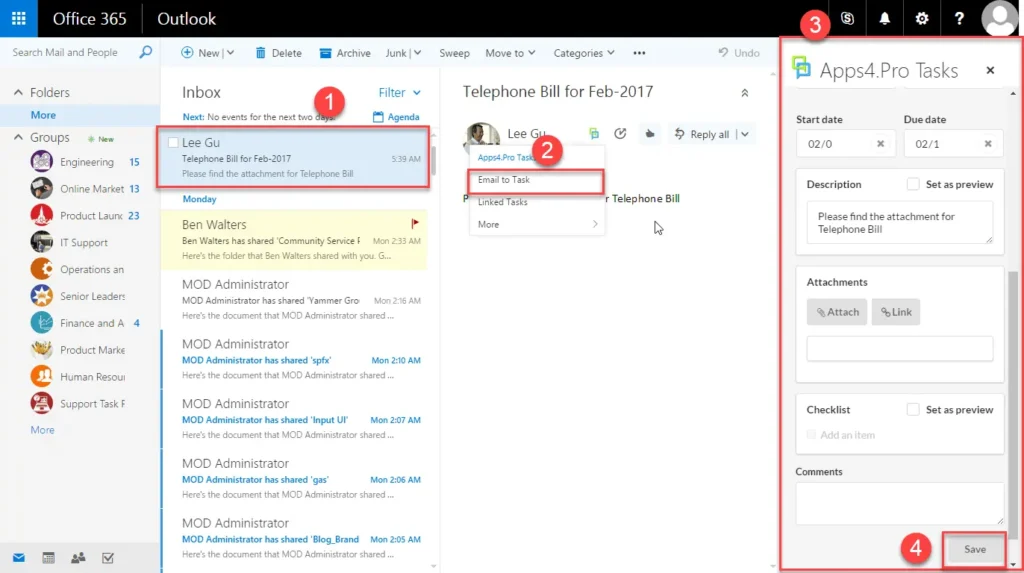Check Description 'Set as preview' box

[913, 184]
